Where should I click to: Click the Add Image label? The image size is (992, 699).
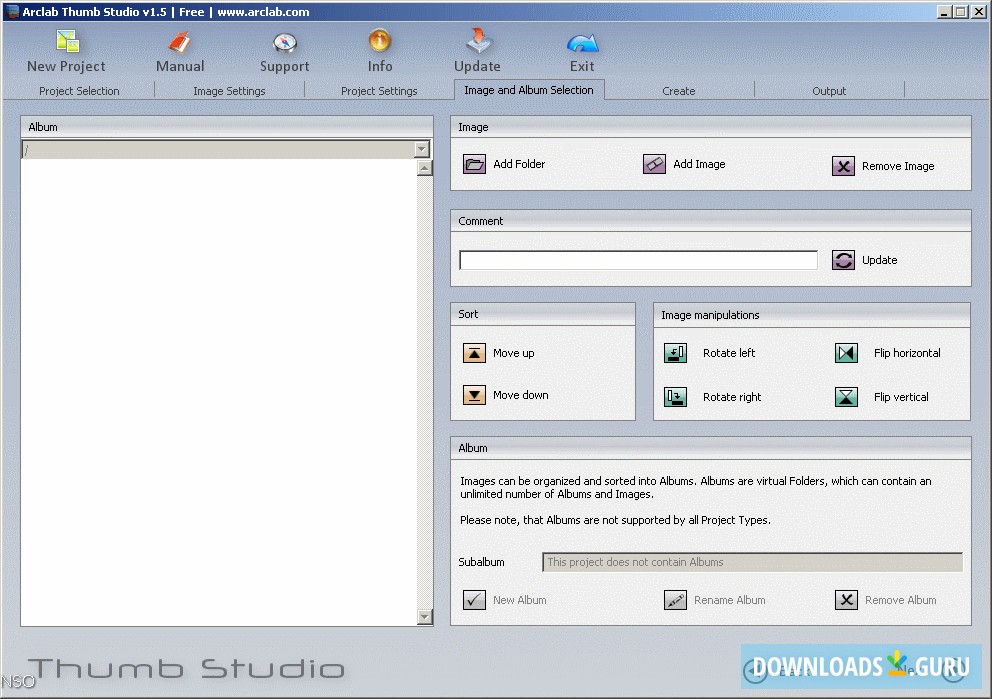coord(699,164)
